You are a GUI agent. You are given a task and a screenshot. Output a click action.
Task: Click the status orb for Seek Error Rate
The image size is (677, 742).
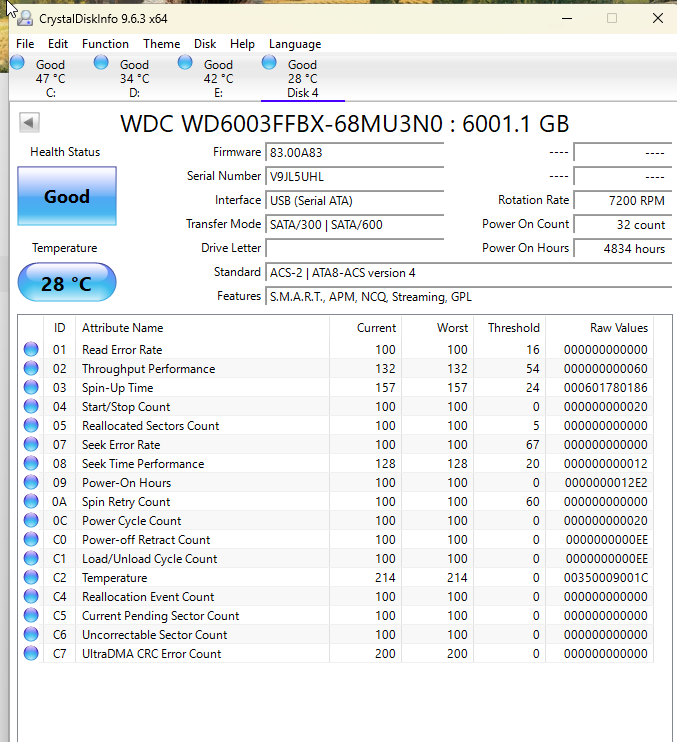tap(31, 444)
